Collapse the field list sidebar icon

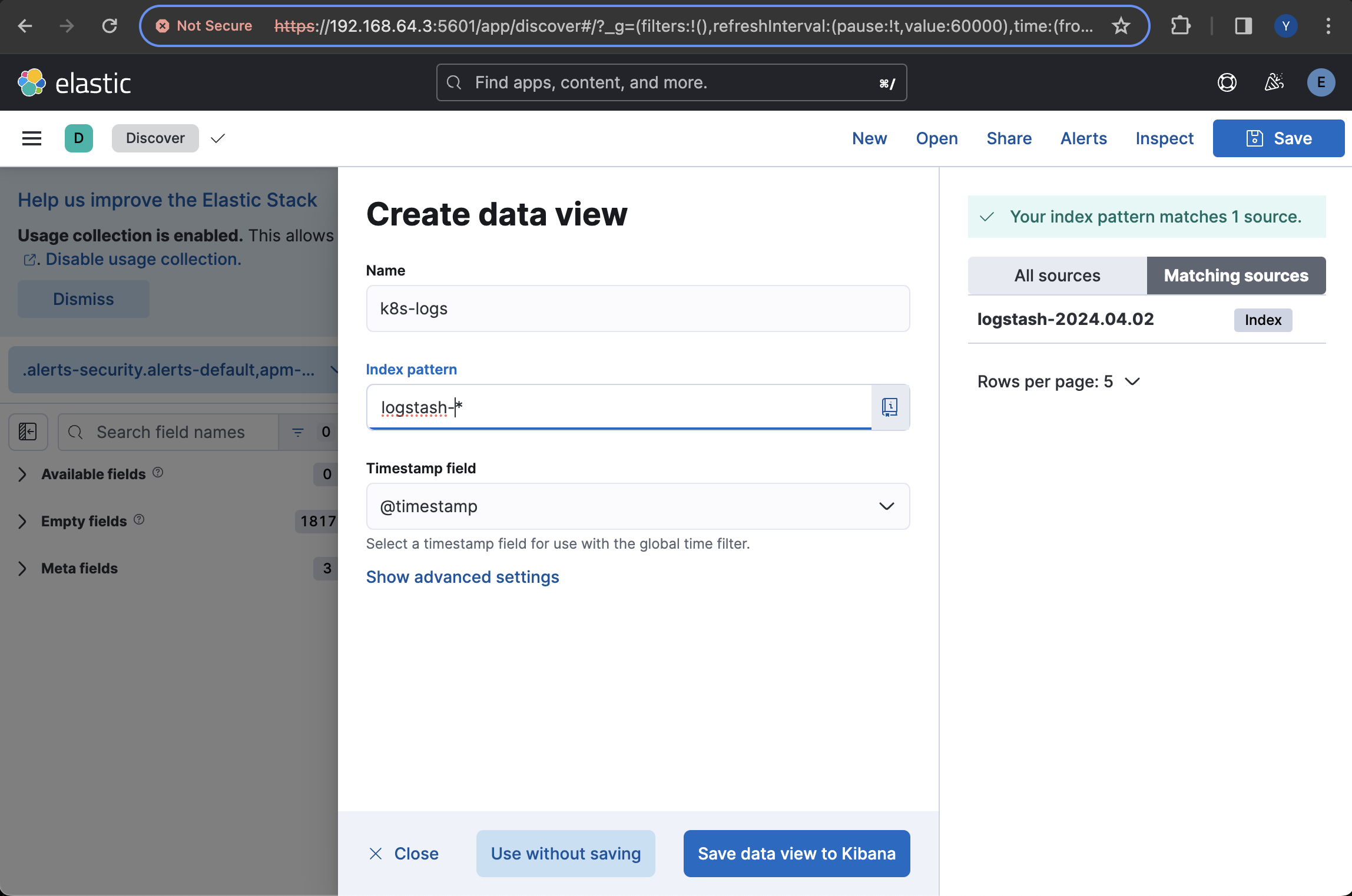tap(28, 432)
